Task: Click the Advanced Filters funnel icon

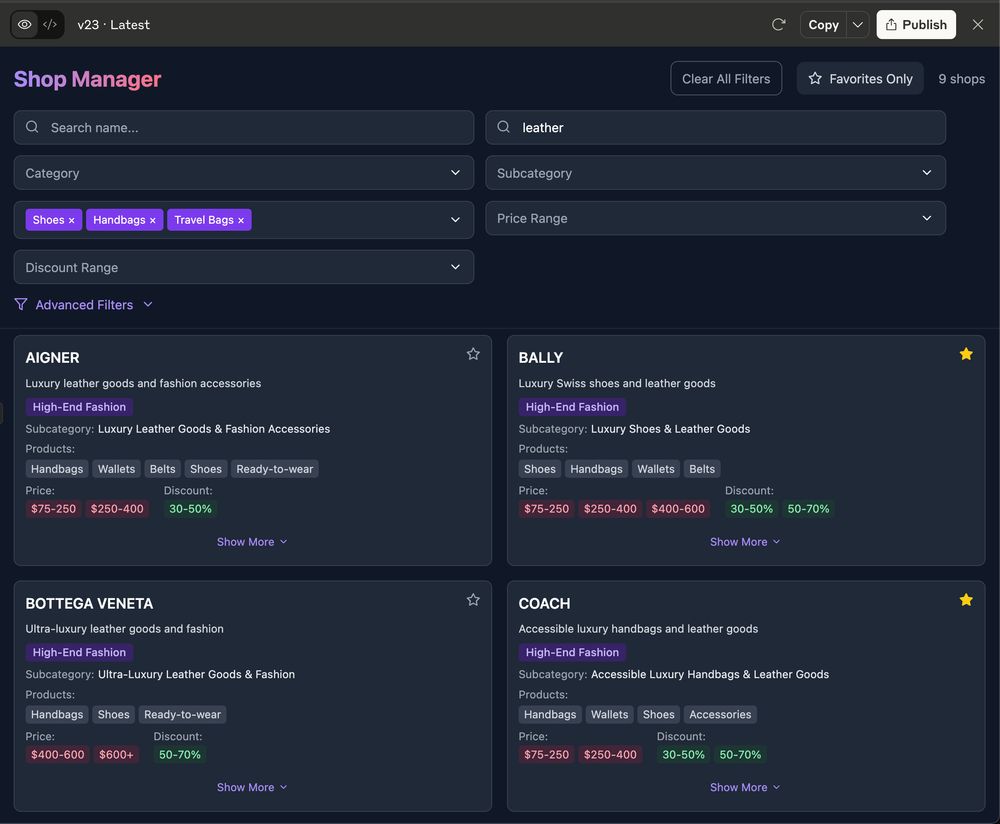Action: click(21, 304)
